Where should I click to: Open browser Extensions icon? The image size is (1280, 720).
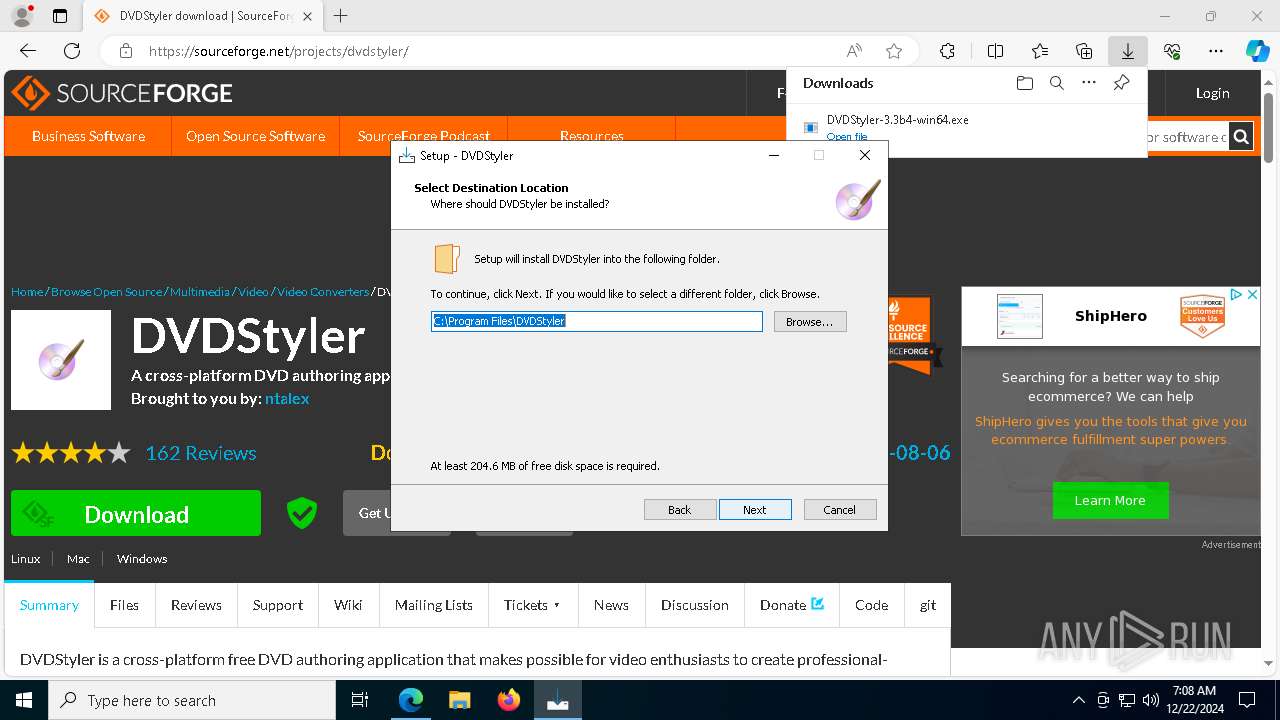coord(947,51)
